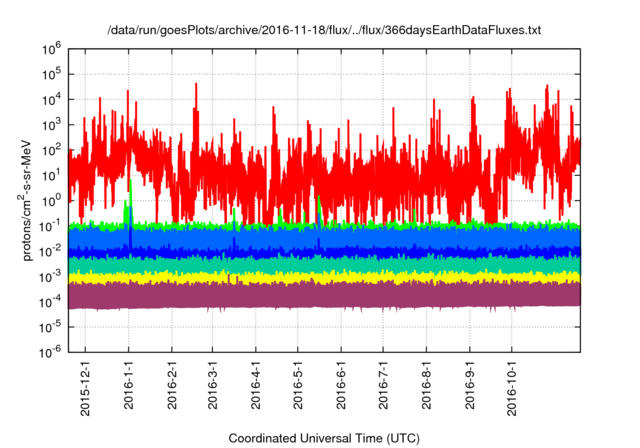The height and width of the screenshot is (448, 640).
Task: Click the 2016-7-1 date tick label
Action: point(383,385)
